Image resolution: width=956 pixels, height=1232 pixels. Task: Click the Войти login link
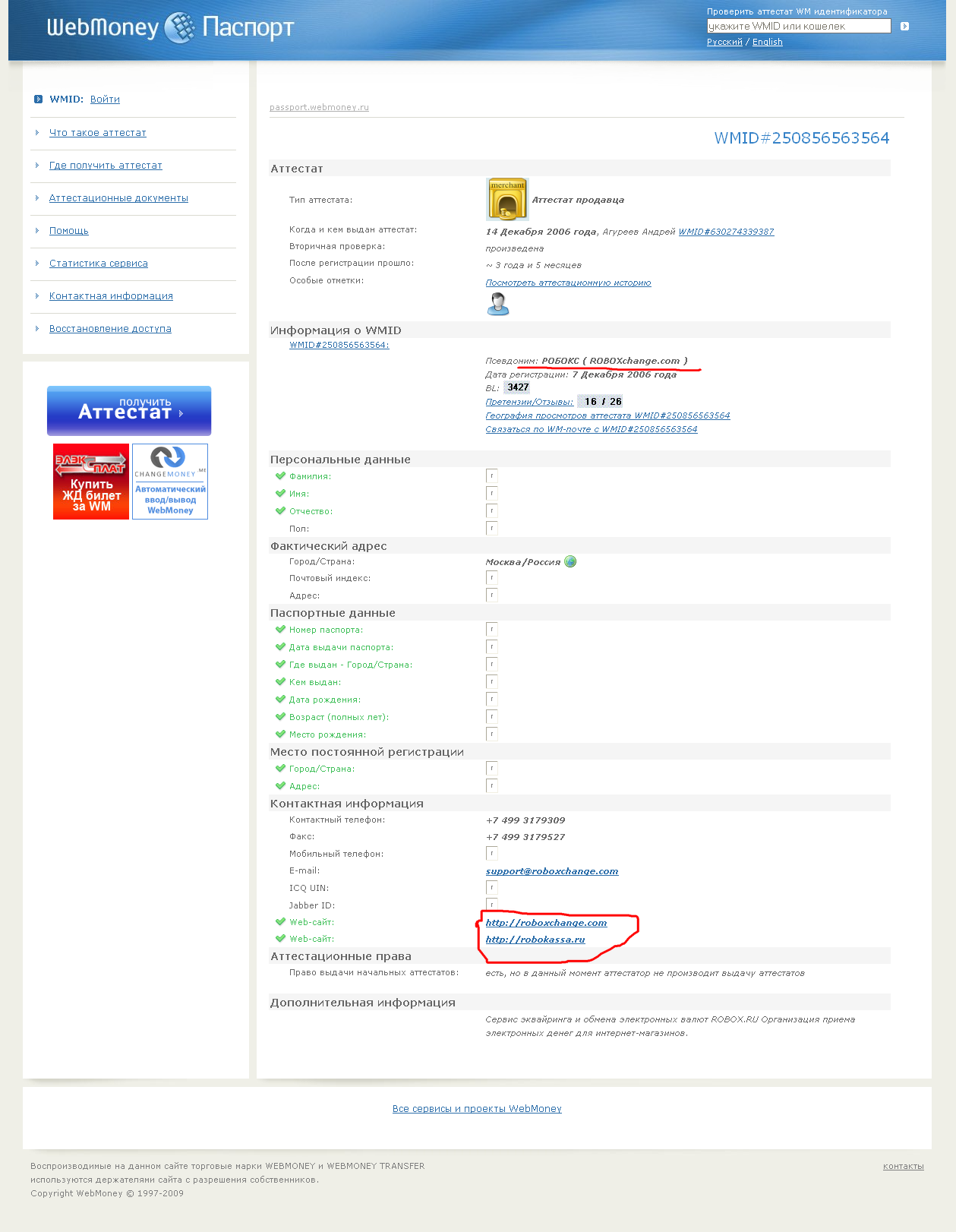[x=105, y=100]
